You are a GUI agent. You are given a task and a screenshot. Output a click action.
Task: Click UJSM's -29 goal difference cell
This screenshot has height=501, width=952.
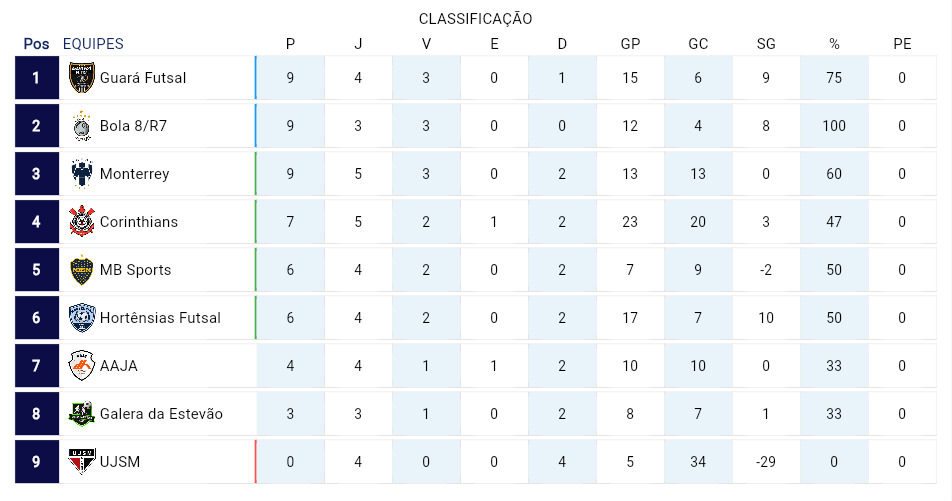tap(766, 462)
